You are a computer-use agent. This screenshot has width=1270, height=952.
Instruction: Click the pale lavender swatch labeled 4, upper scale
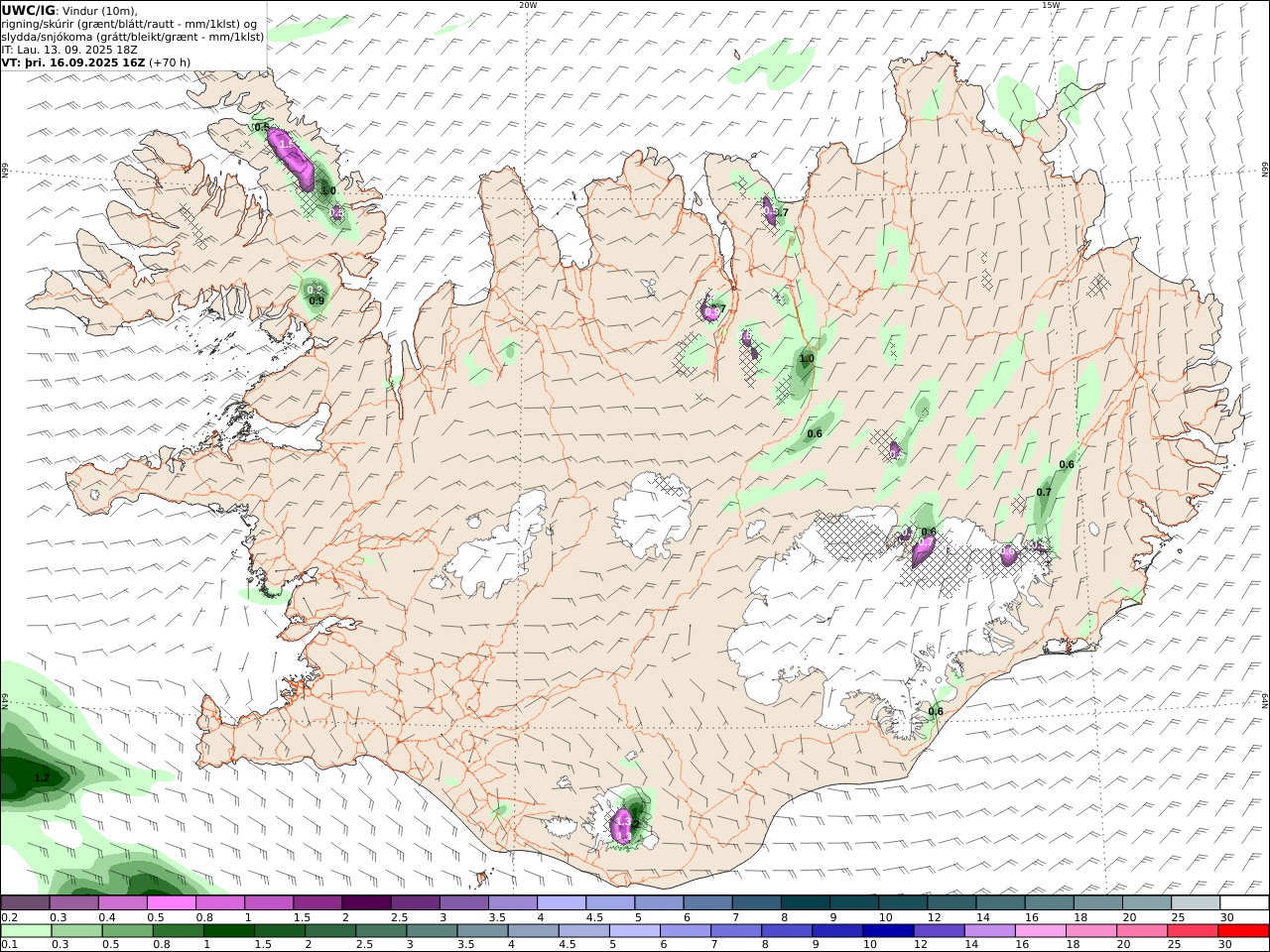pyautogui.click(x=561, y=903)
